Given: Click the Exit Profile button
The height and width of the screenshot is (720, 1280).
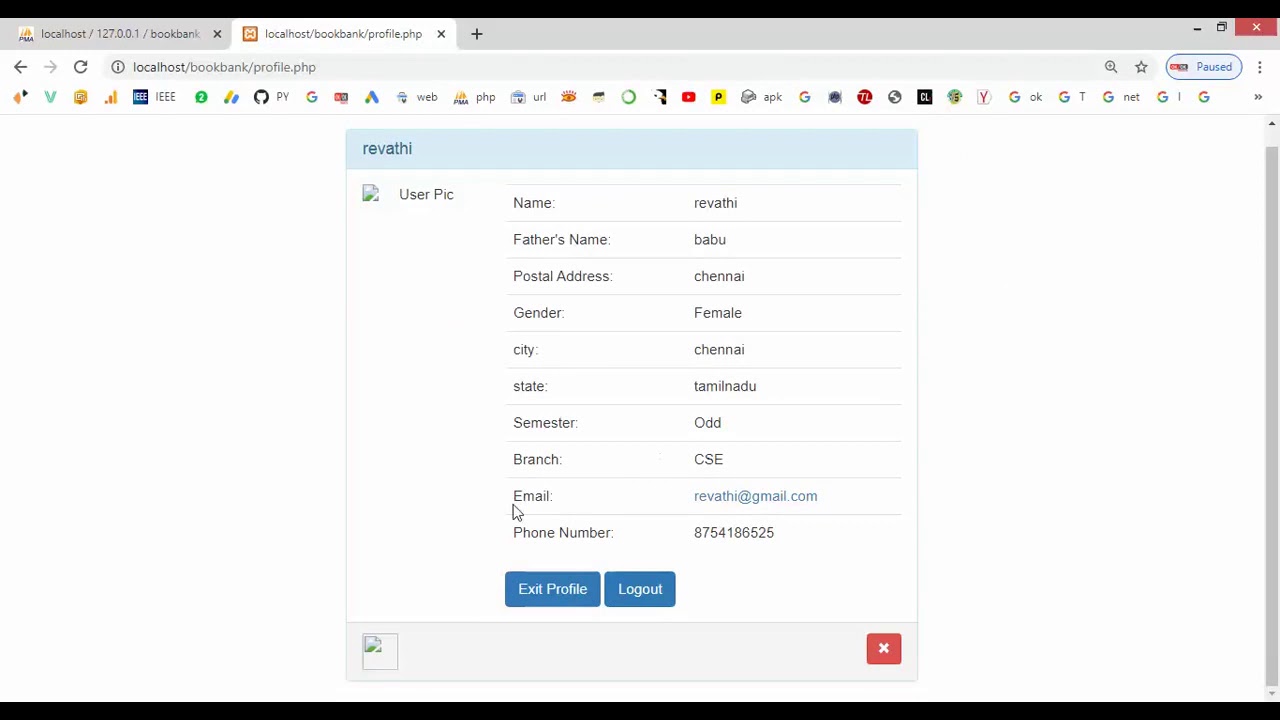Looking at the screenshot, I should click(553, 589).
